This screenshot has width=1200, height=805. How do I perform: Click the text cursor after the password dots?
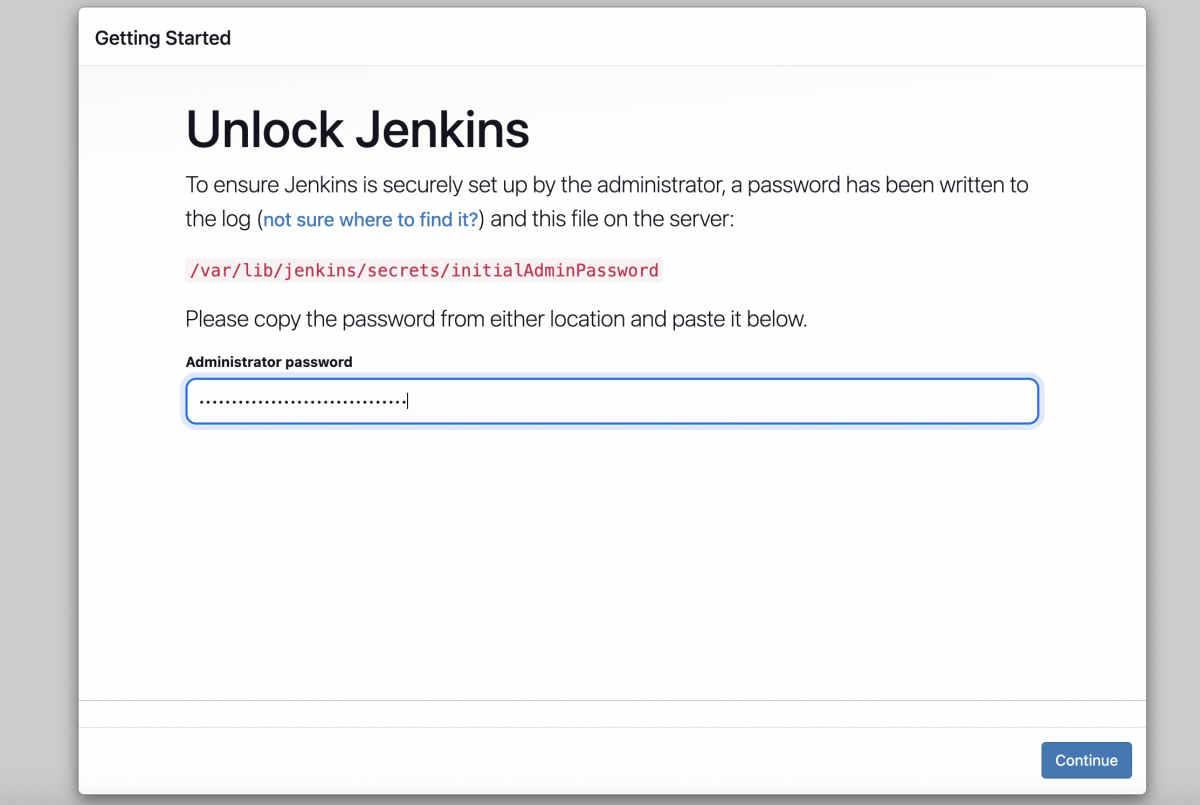coord(408,401)
